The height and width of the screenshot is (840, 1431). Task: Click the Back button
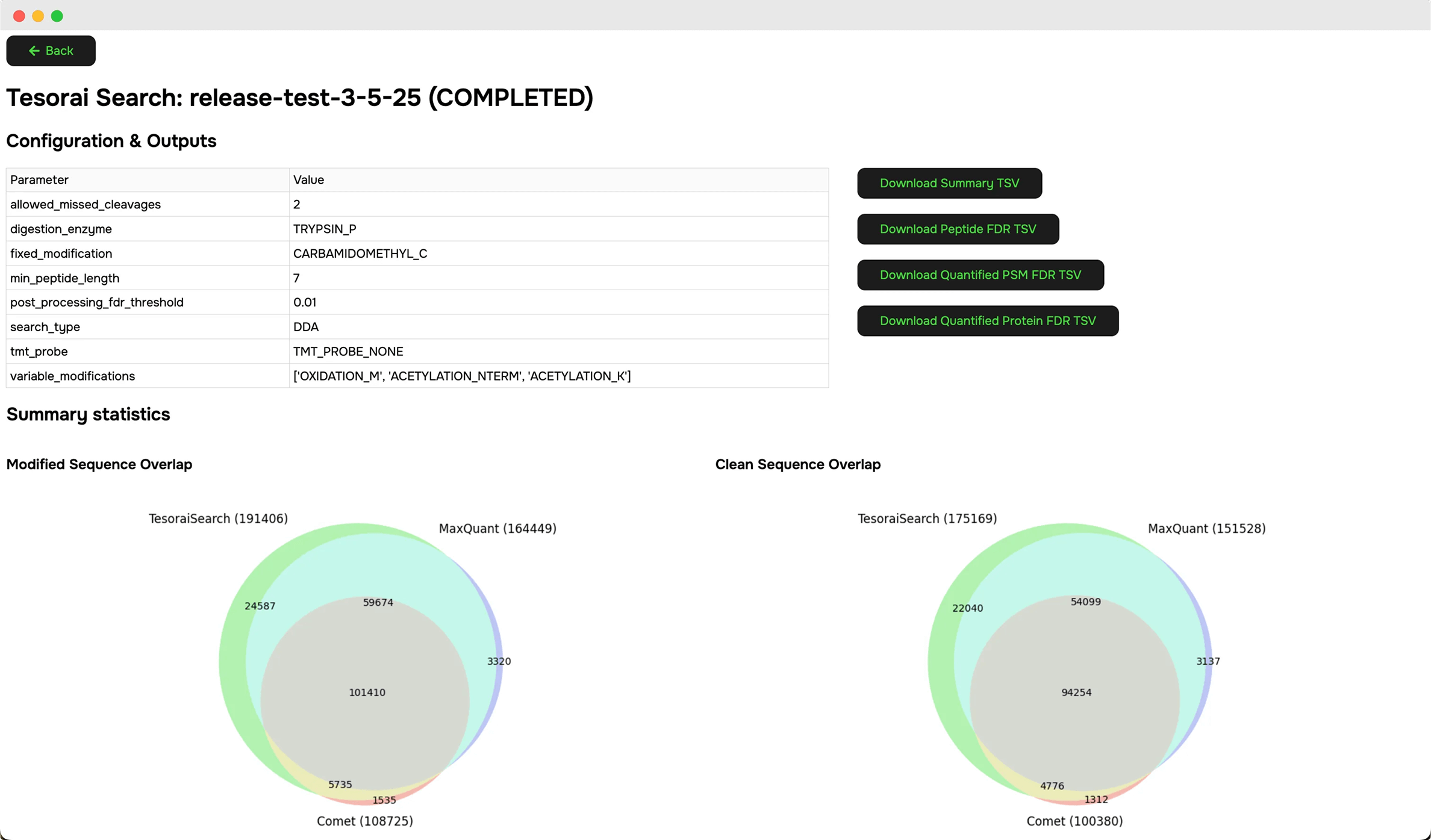click(51, 51)
